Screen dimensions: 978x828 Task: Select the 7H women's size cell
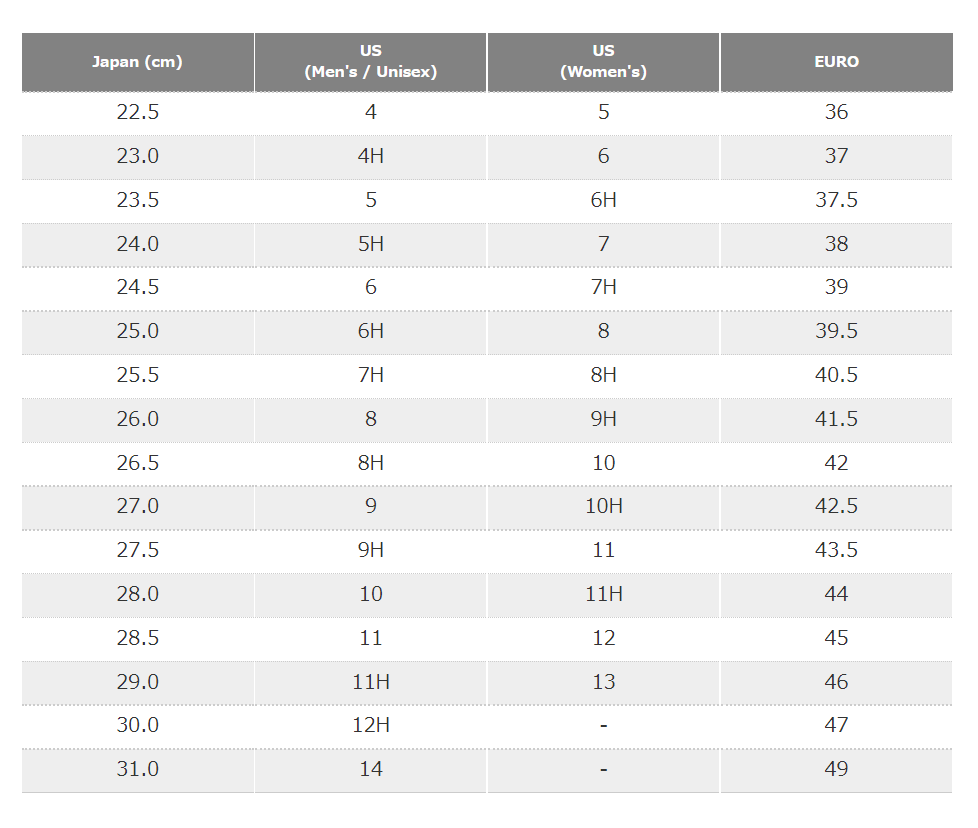(603, 288)
